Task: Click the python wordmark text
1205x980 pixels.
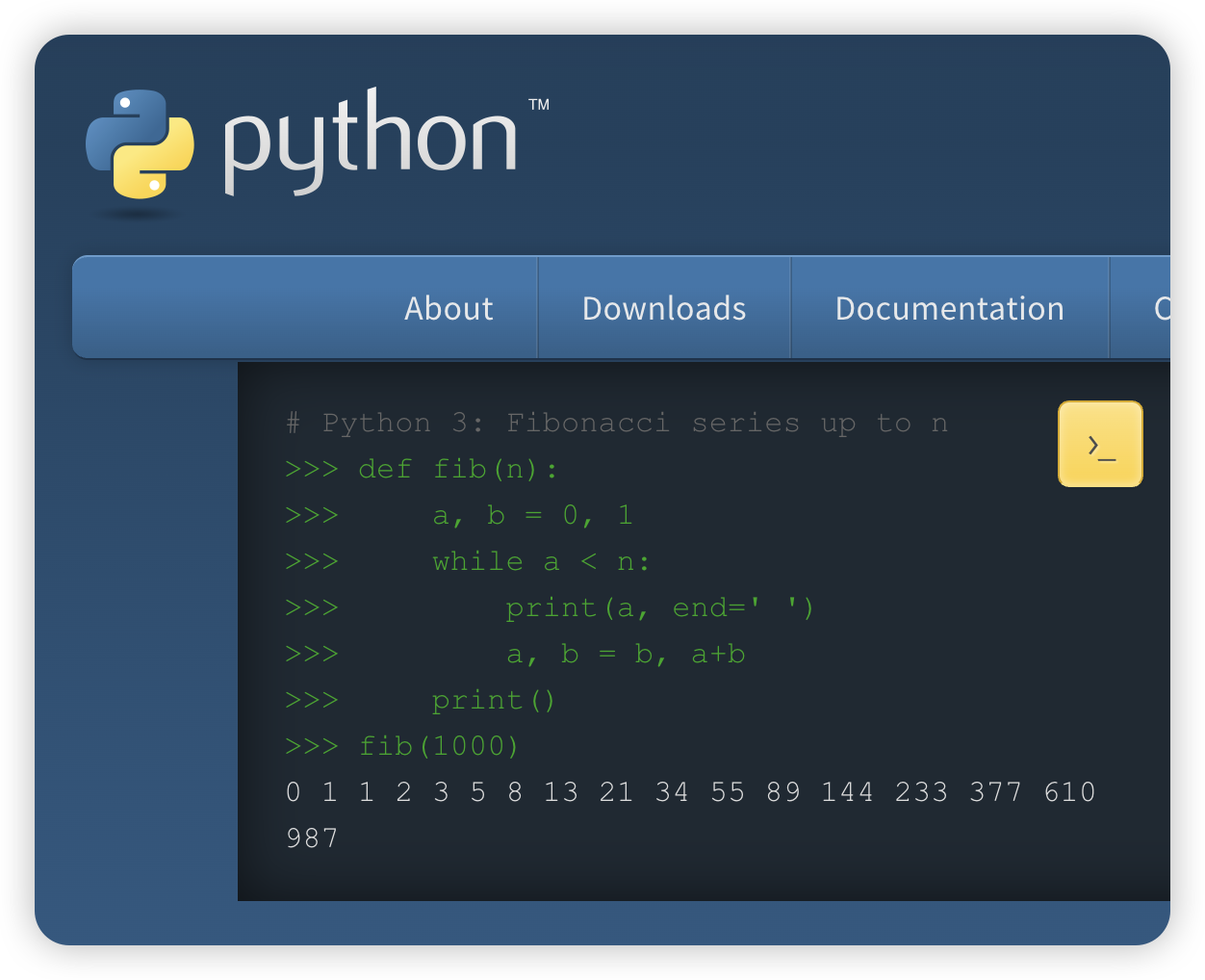Action: click(x=371, y=142)
